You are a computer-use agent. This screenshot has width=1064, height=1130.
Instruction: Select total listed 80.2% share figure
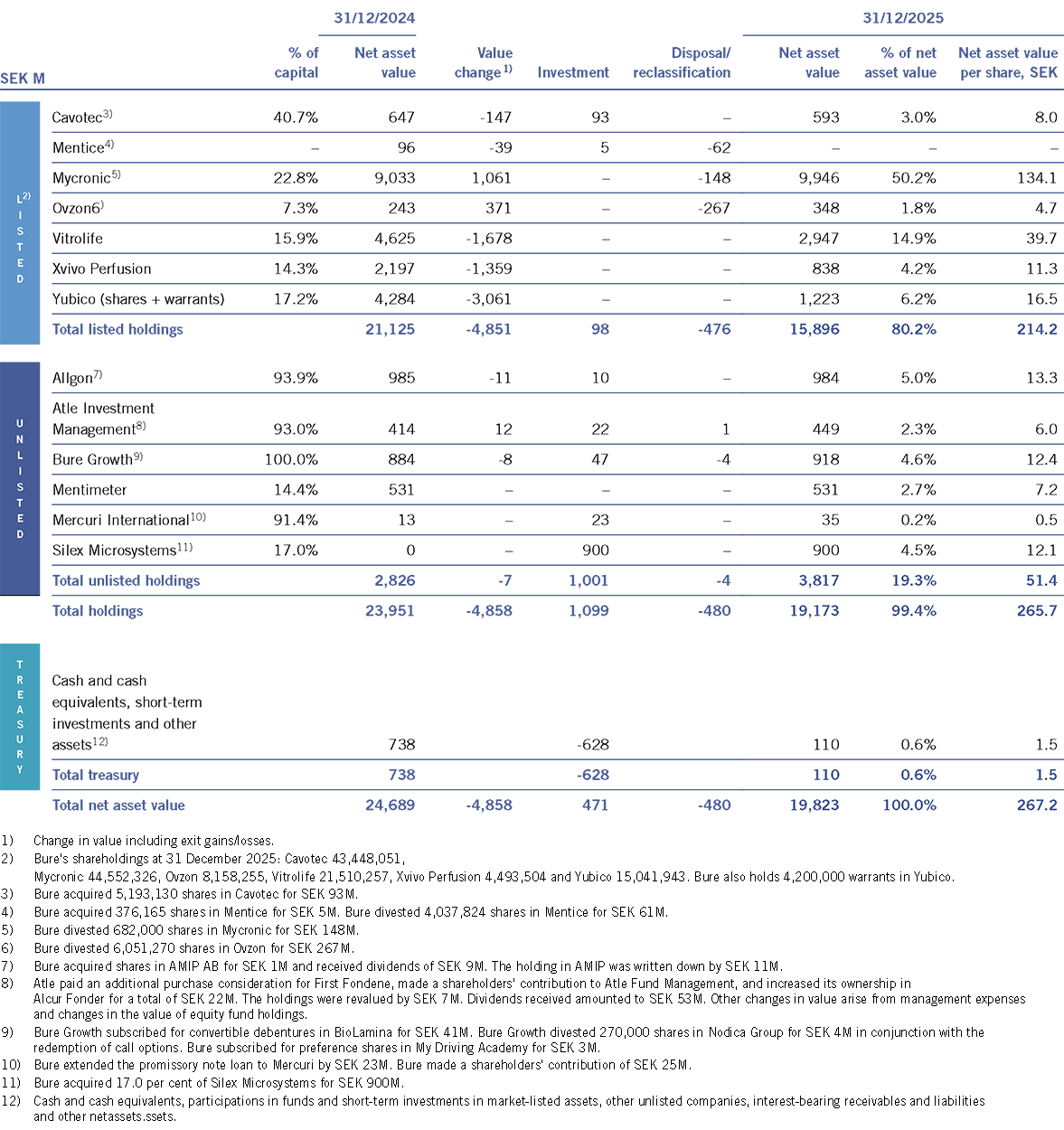[914, 329]
